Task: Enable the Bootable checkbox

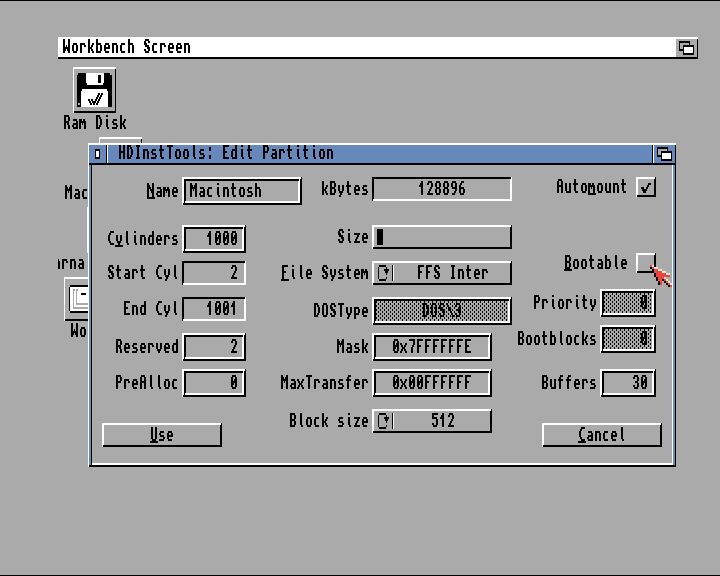Action: click(646, 263)
